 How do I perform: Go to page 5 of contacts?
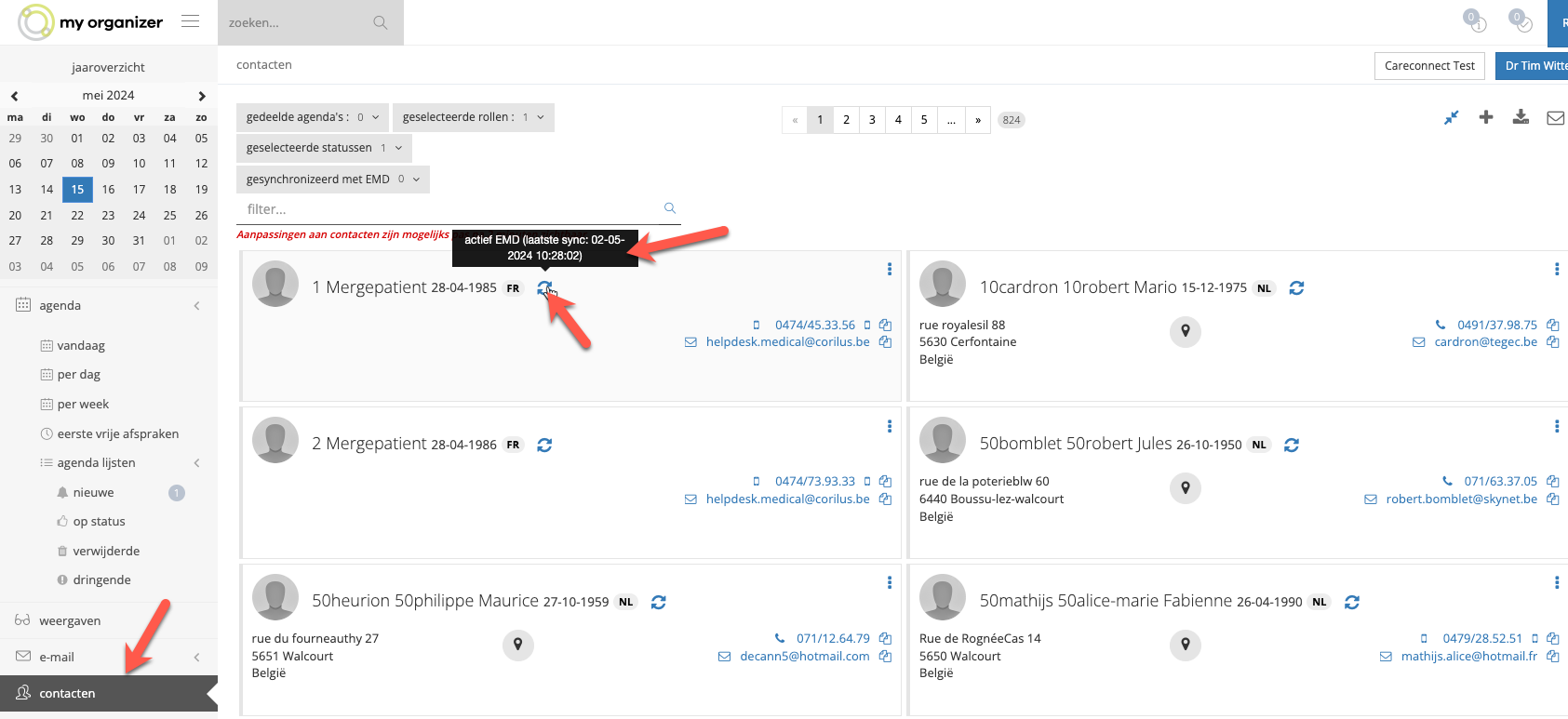(x=924, y=120)
